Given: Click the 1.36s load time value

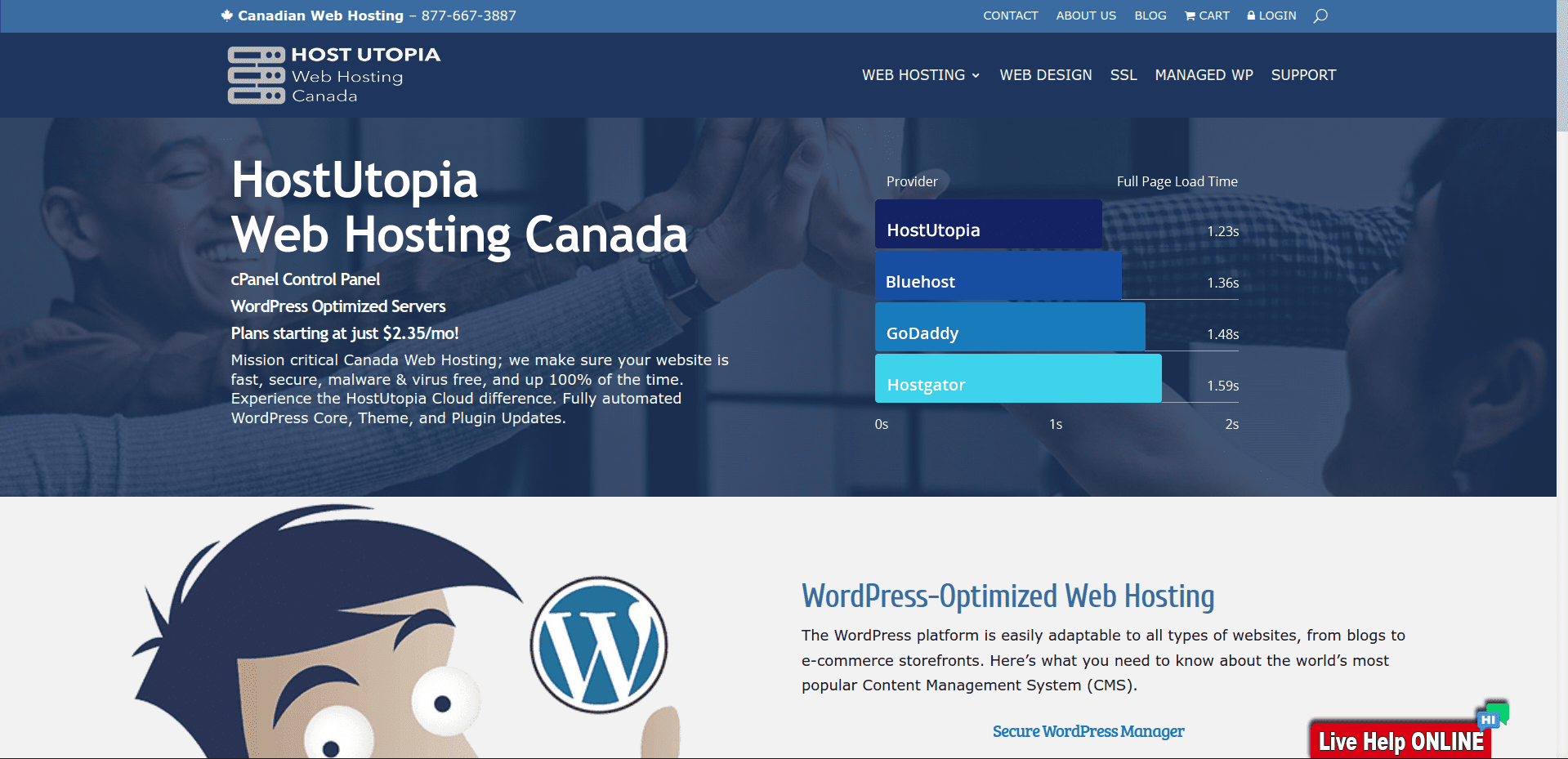Looking at the screenshot, I should (1222, 283).
